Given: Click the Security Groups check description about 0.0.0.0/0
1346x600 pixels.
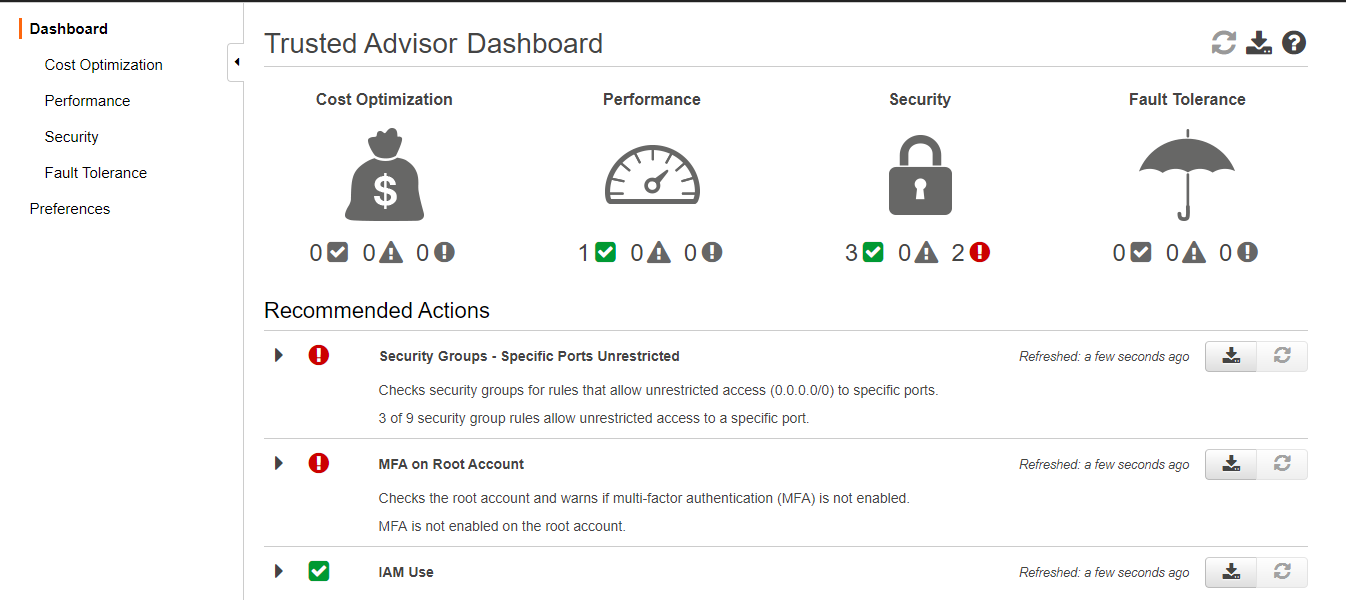Looking at the screenshot, I should [x=659, y=390].
